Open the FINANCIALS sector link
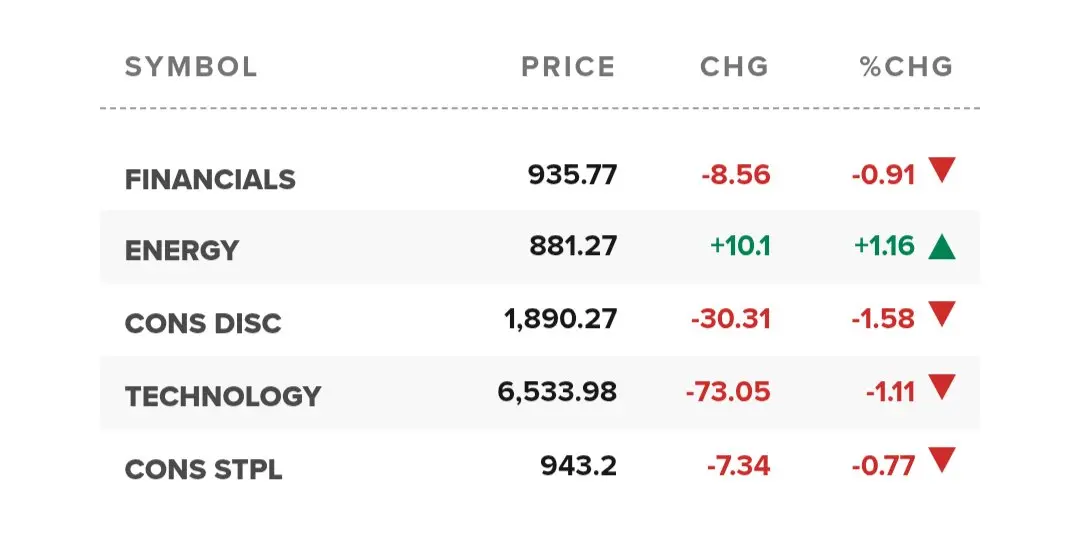 (210, 180)
